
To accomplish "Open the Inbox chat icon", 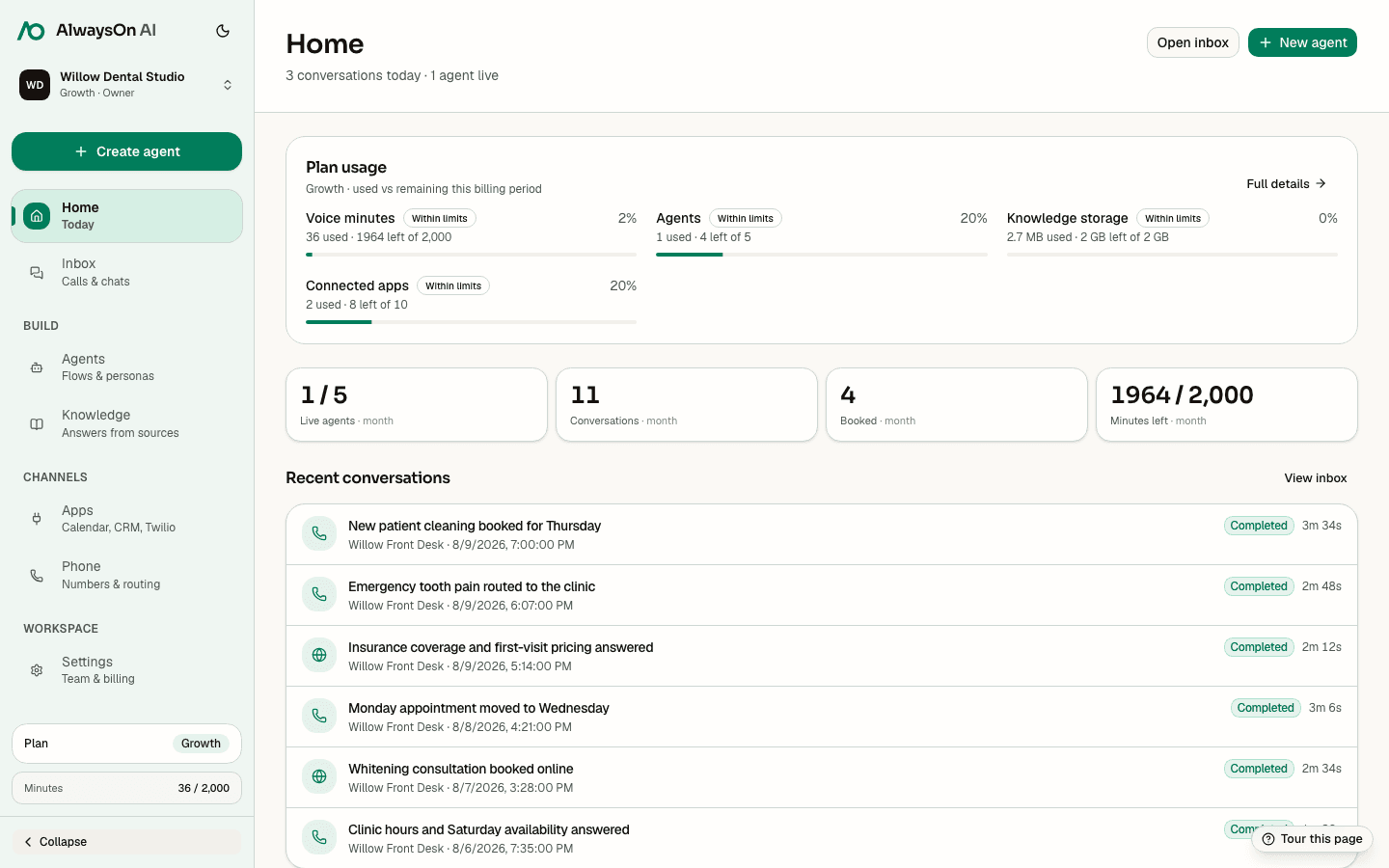I will (37, 273).
